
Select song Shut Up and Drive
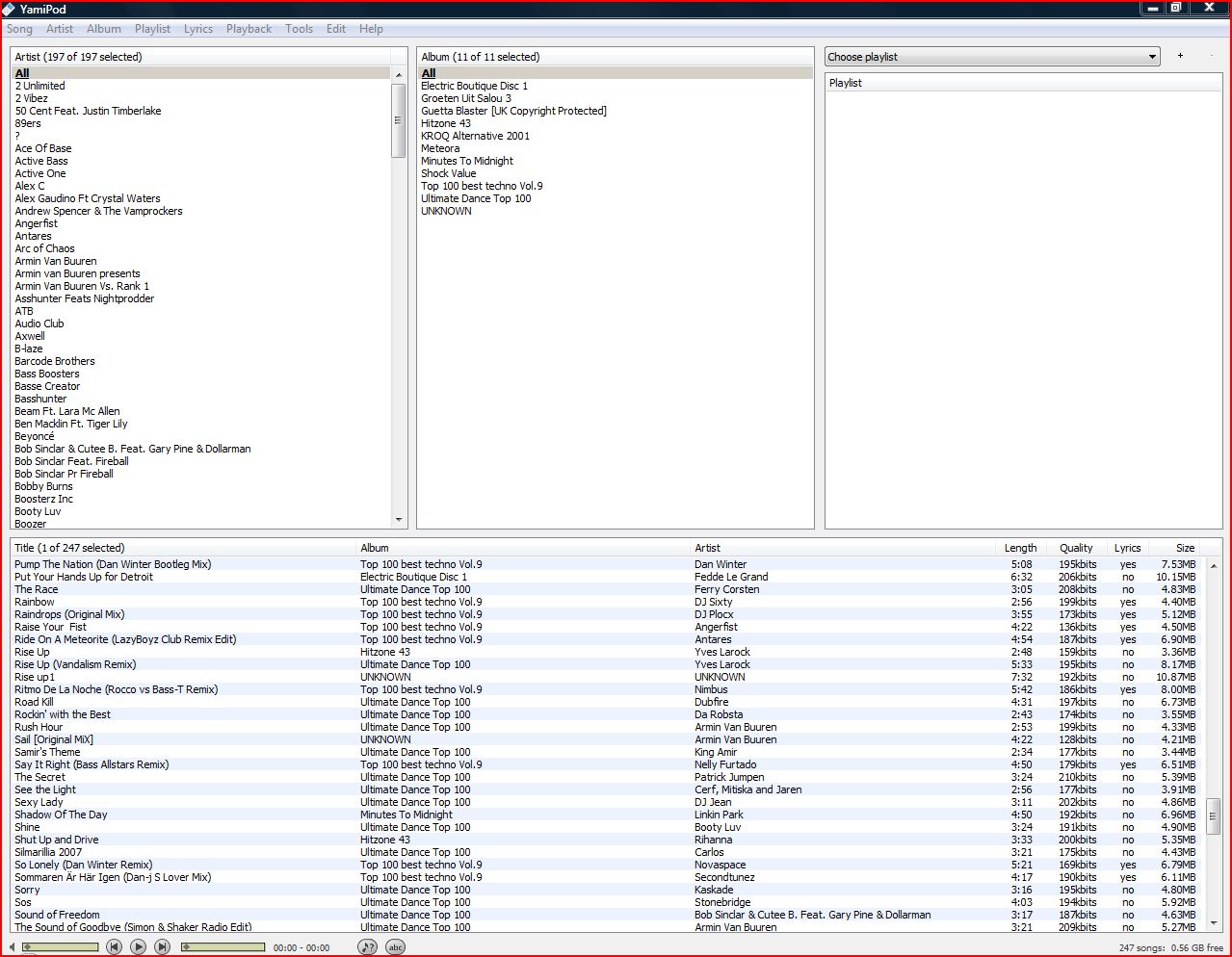(x=56, y=840)
